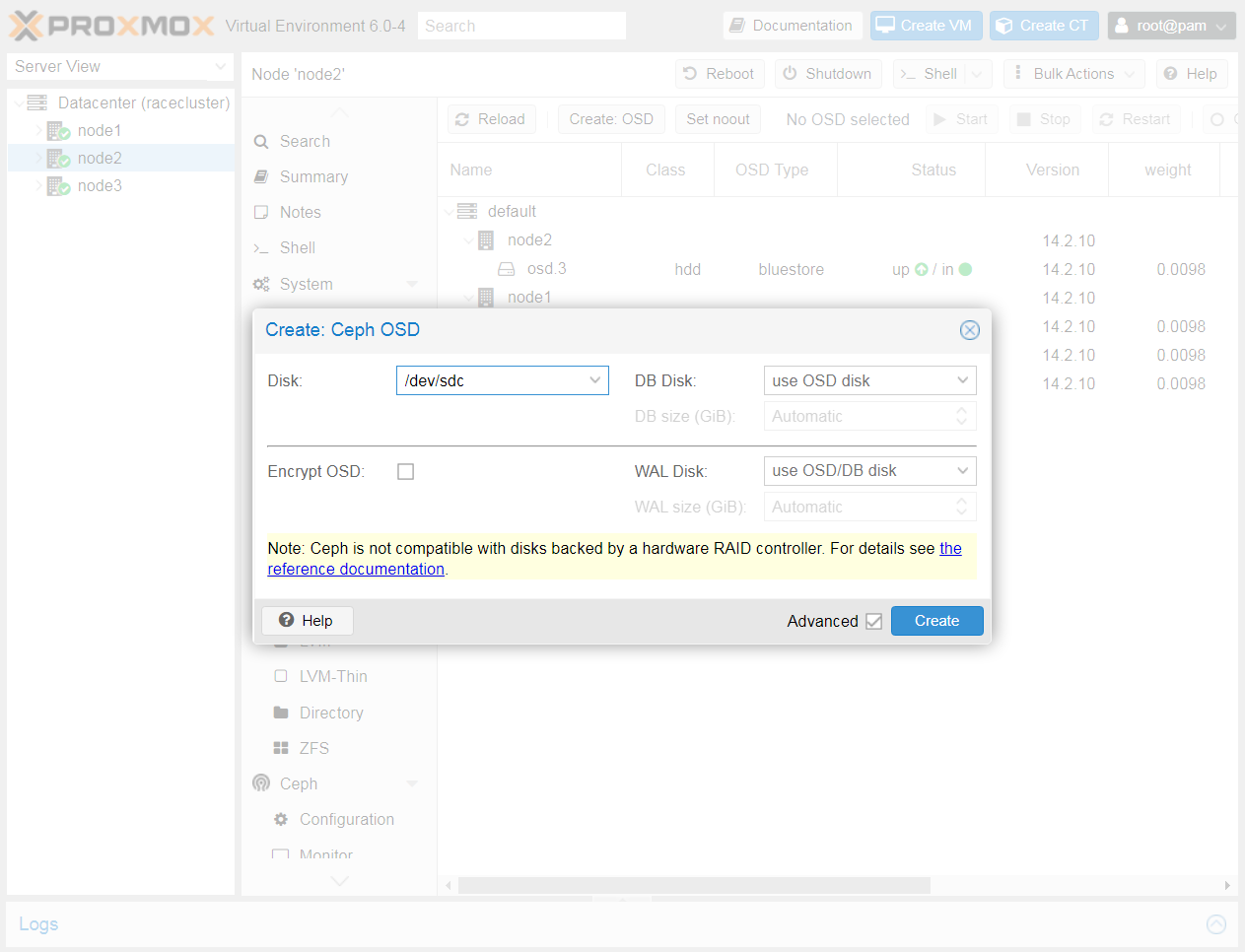
Task: Expand node3 in the server tree
Action: coord(38,185)
